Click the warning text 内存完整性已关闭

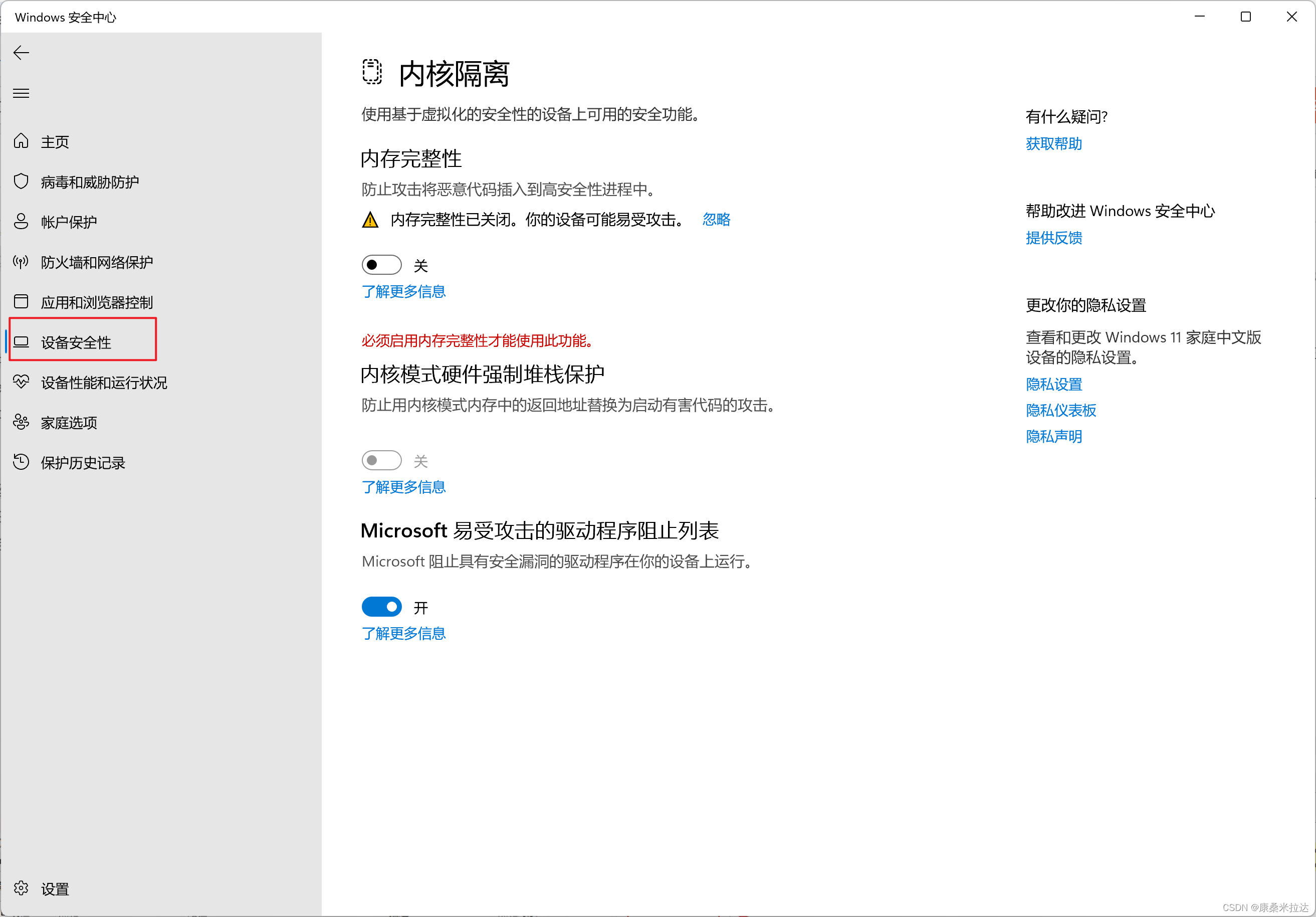[x=537, y=220]
